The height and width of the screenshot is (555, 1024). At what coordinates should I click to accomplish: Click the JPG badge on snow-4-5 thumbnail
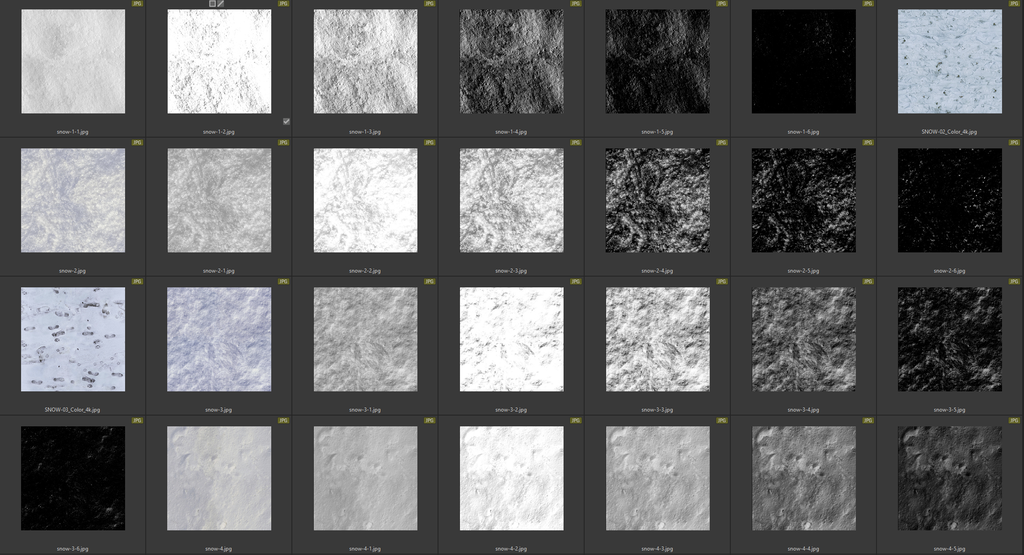1015,421
